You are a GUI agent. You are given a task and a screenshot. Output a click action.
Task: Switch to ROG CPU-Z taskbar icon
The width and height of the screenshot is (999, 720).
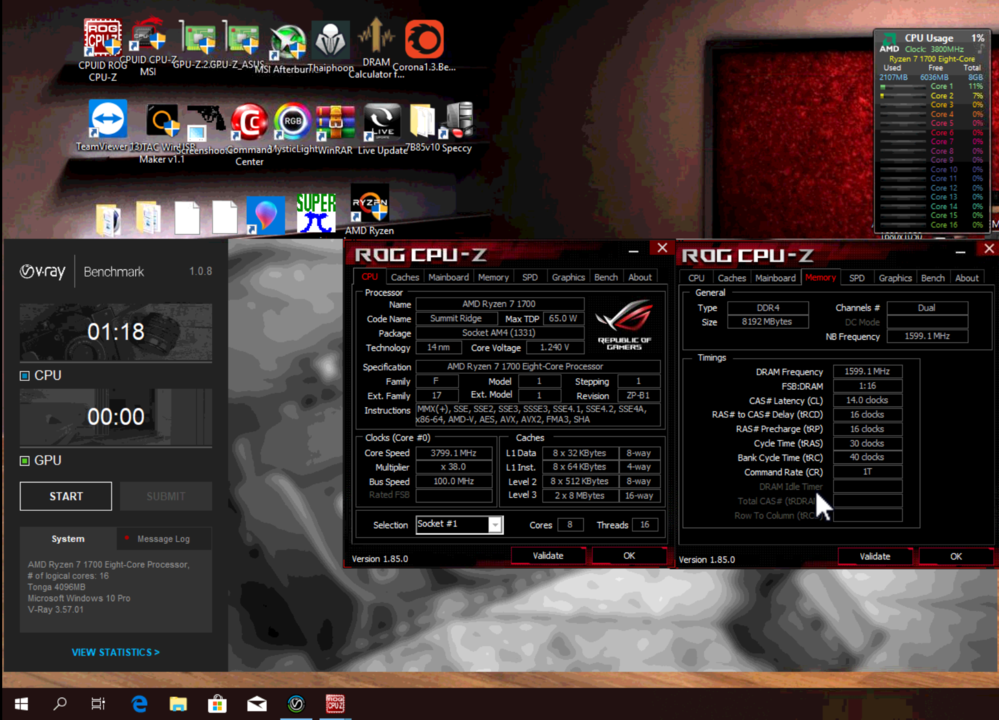335,703
